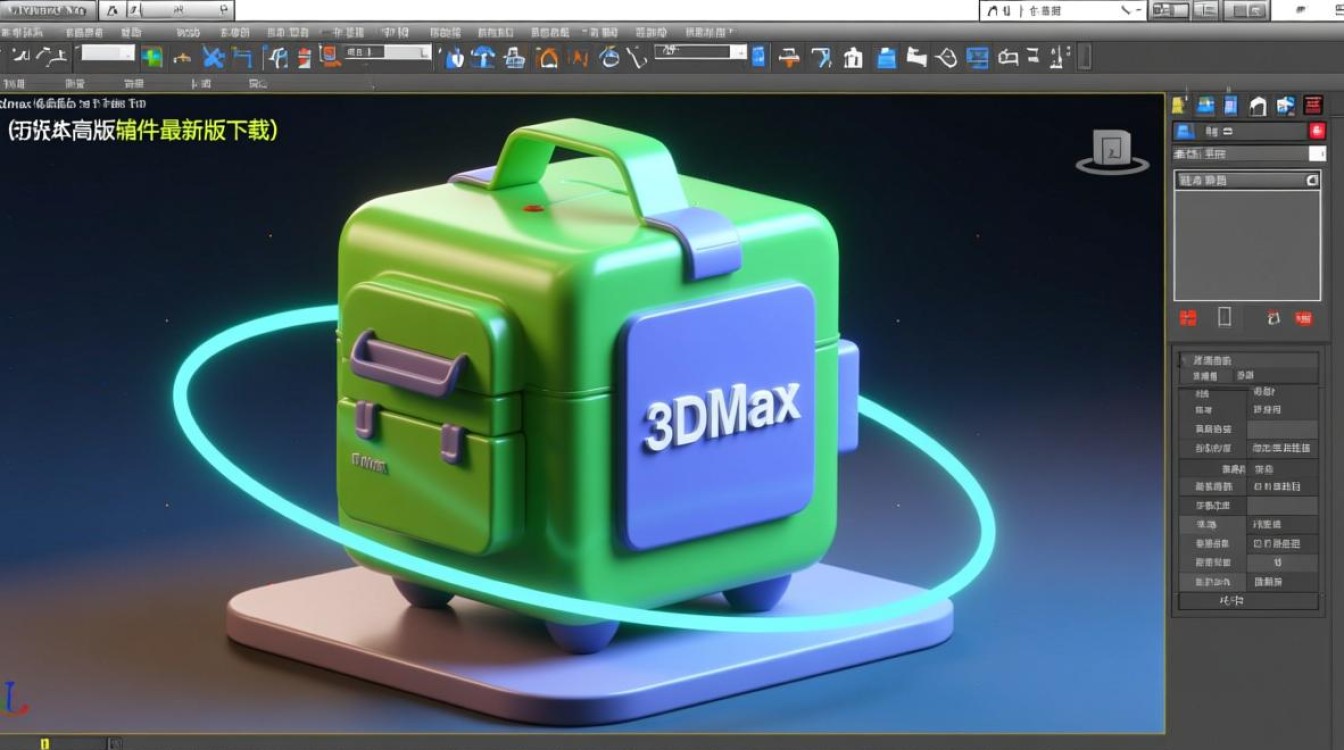Image resolution: width=1344 pixels, height=750 pixels.
Task: Enable the red toggle at top of command panel
Action: (1317, 131)
